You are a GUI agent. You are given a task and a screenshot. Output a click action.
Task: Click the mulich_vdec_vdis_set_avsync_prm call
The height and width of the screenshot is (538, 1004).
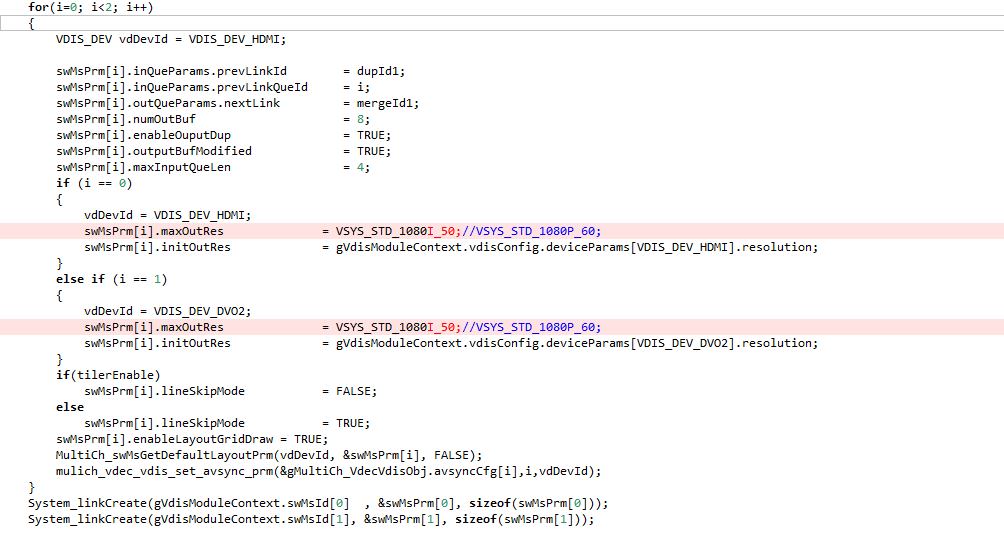328,471
